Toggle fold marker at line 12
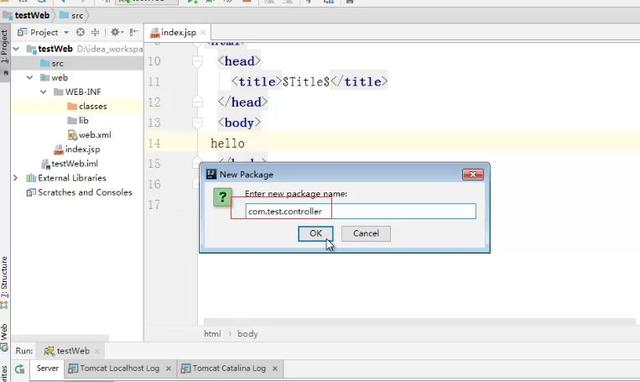Viewport: 640px width, 382px height. tap(197, 102)
